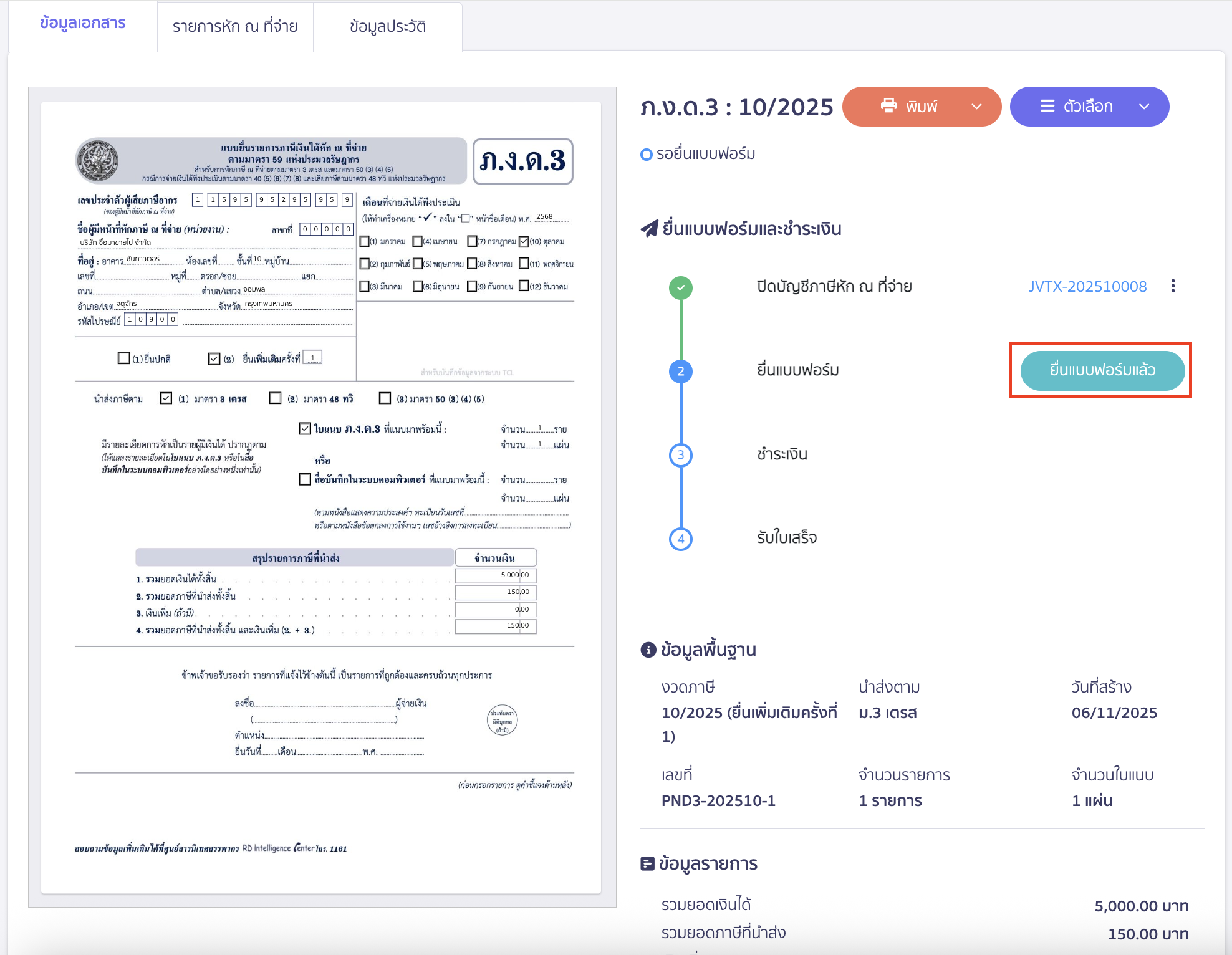The width and height of the screenshot is (1232, 955).
Task: Click step 3 circle for ชำระเงิน on the timeline
Action: (x=681, y=454)
